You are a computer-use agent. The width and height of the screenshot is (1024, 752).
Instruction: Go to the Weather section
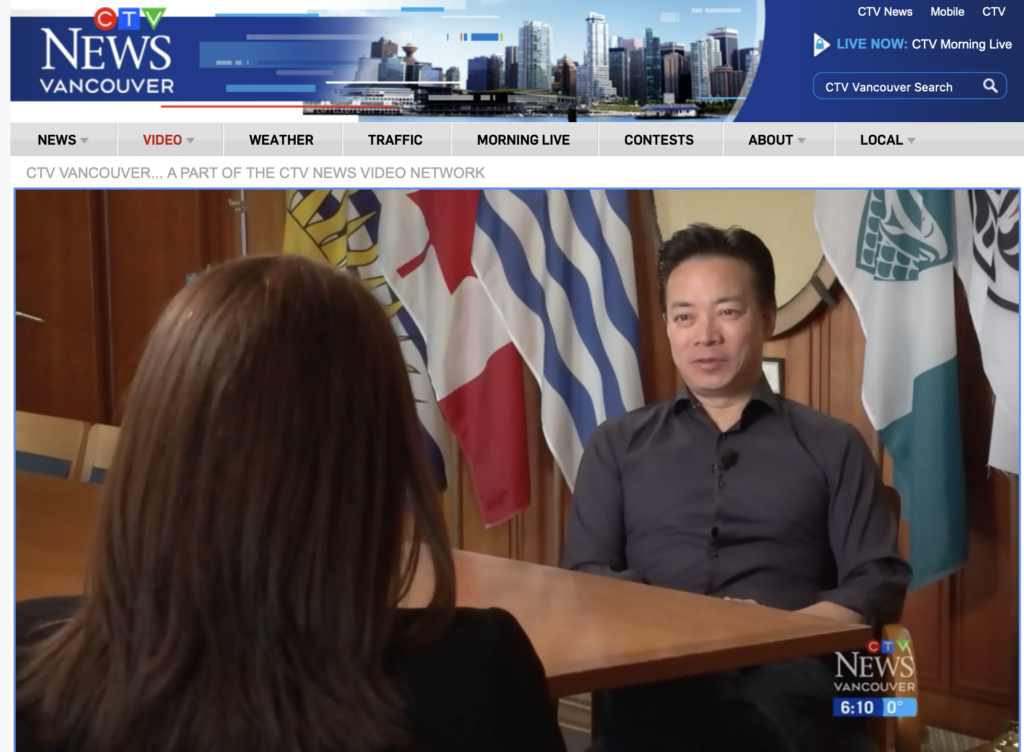[x=281, y=140]
